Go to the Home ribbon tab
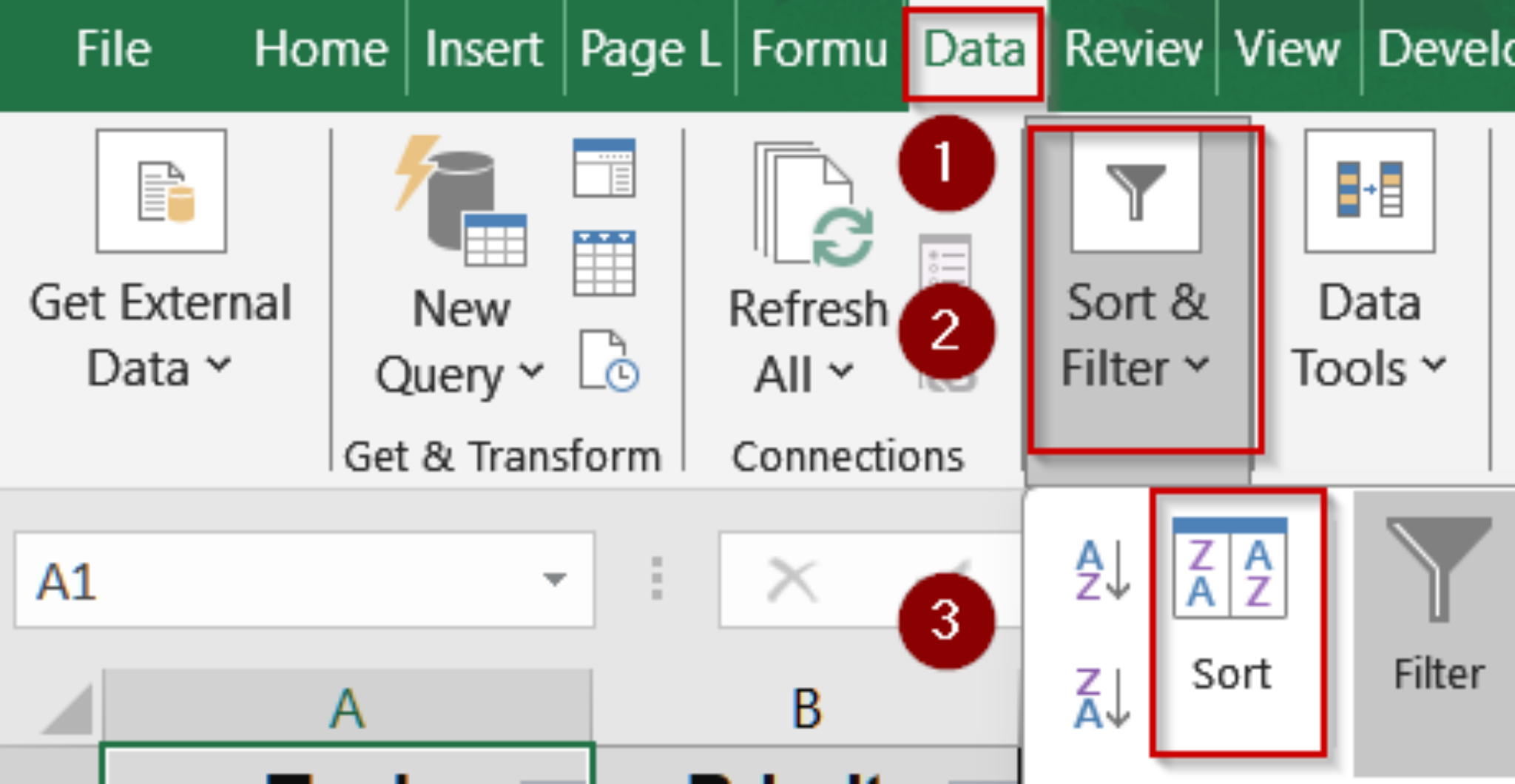The width and height of the screenshot is (1515, 784). tap(320, 50)
